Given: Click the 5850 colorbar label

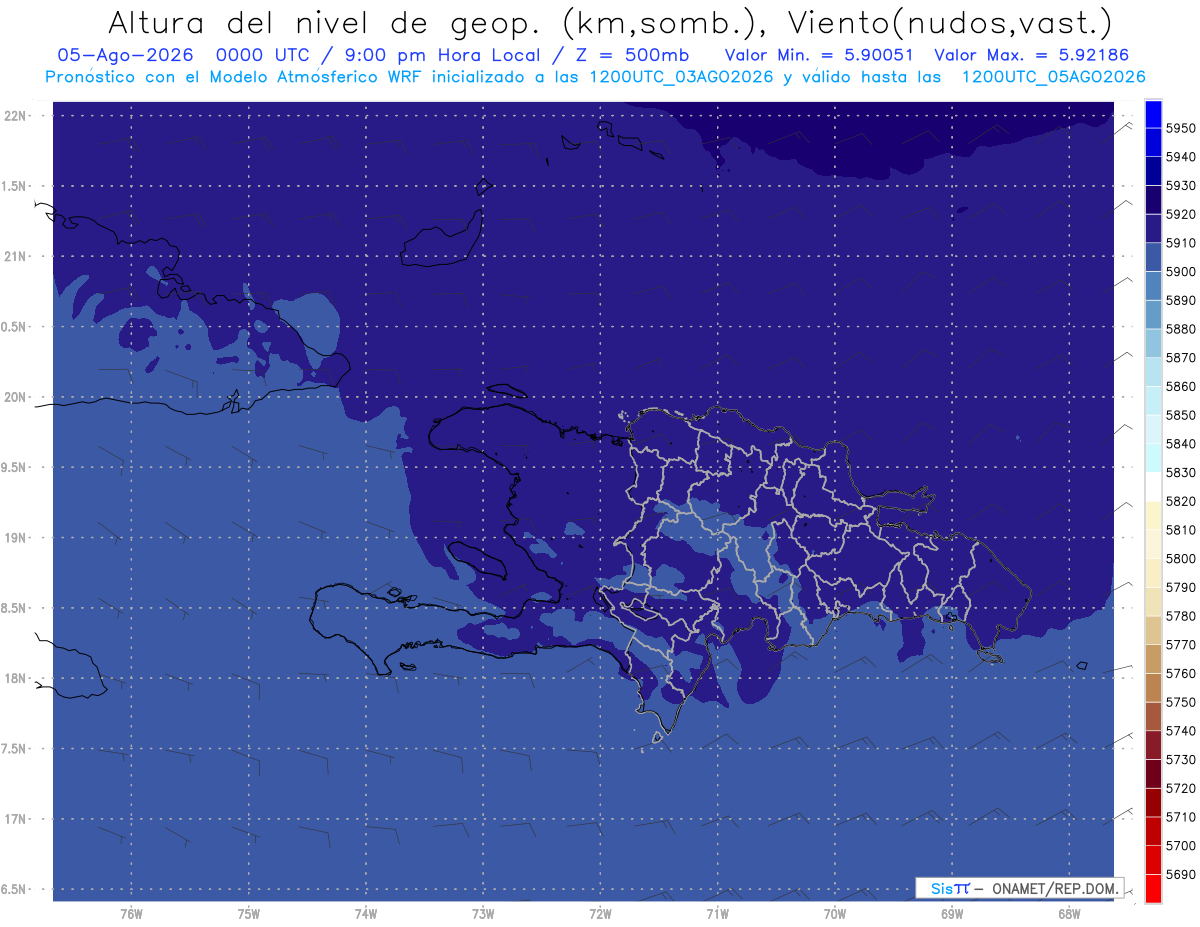Looking at the screenshot, I should 1181,415.
